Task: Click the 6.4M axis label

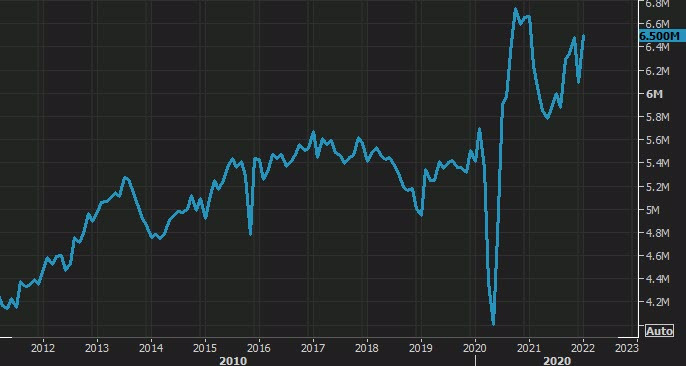Action: (x=657, y=46)
